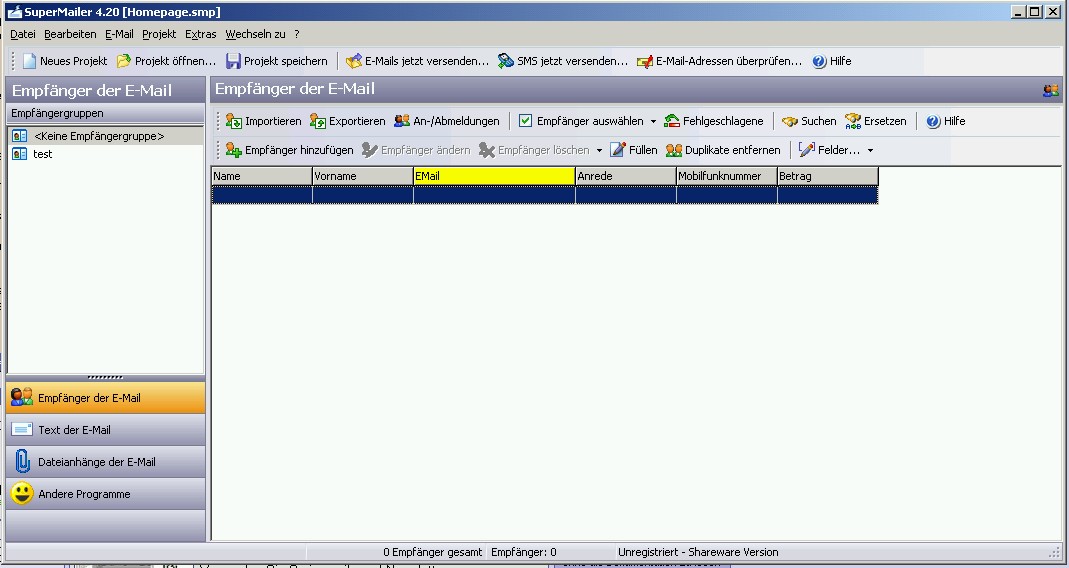Image resolution: width=1069 pixels, height=568 pixels.
Task: Click the Anrede column header
Action: (626, 176)
